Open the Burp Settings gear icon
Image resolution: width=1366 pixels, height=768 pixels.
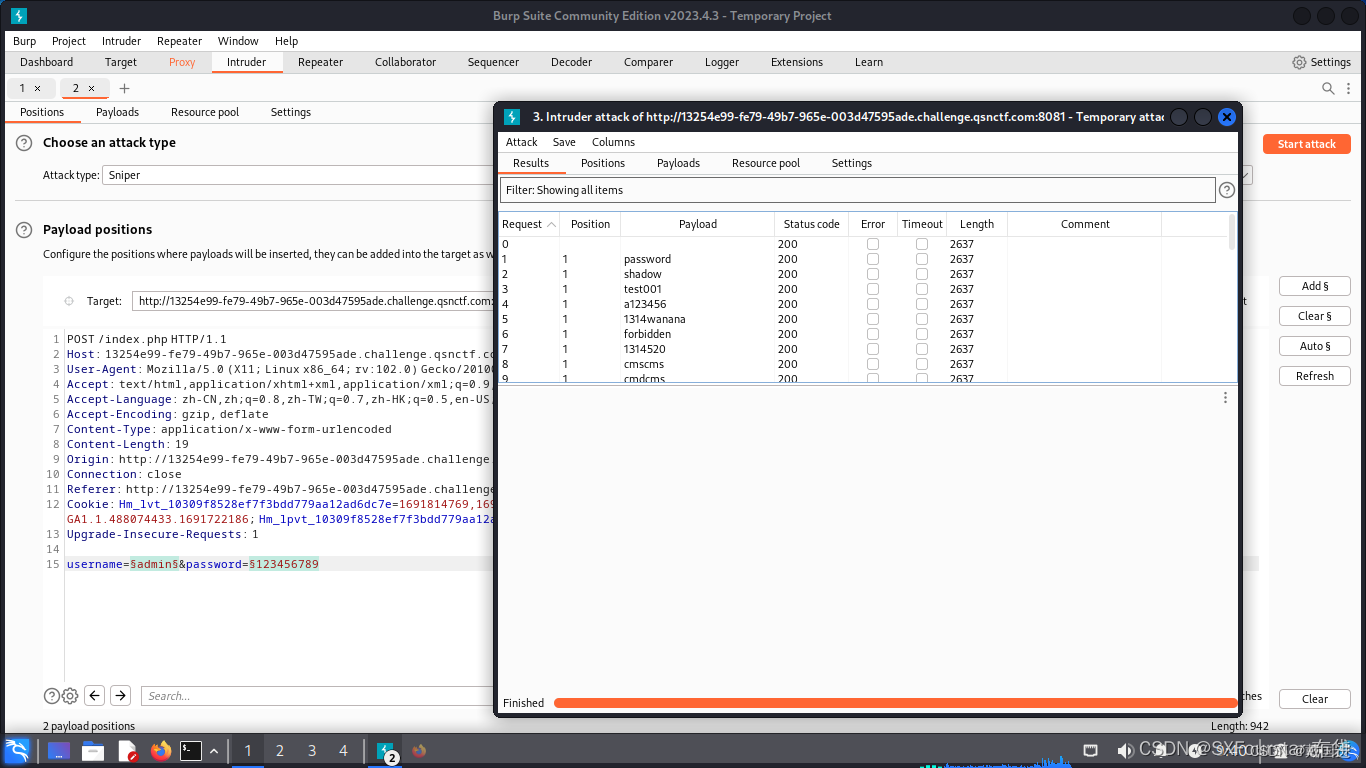coord(1299,62)
